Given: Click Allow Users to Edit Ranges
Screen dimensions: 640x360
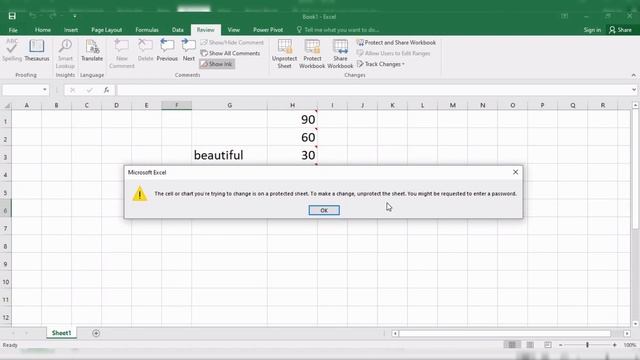Looking at the screenshot, I should [x=393, y=53].
